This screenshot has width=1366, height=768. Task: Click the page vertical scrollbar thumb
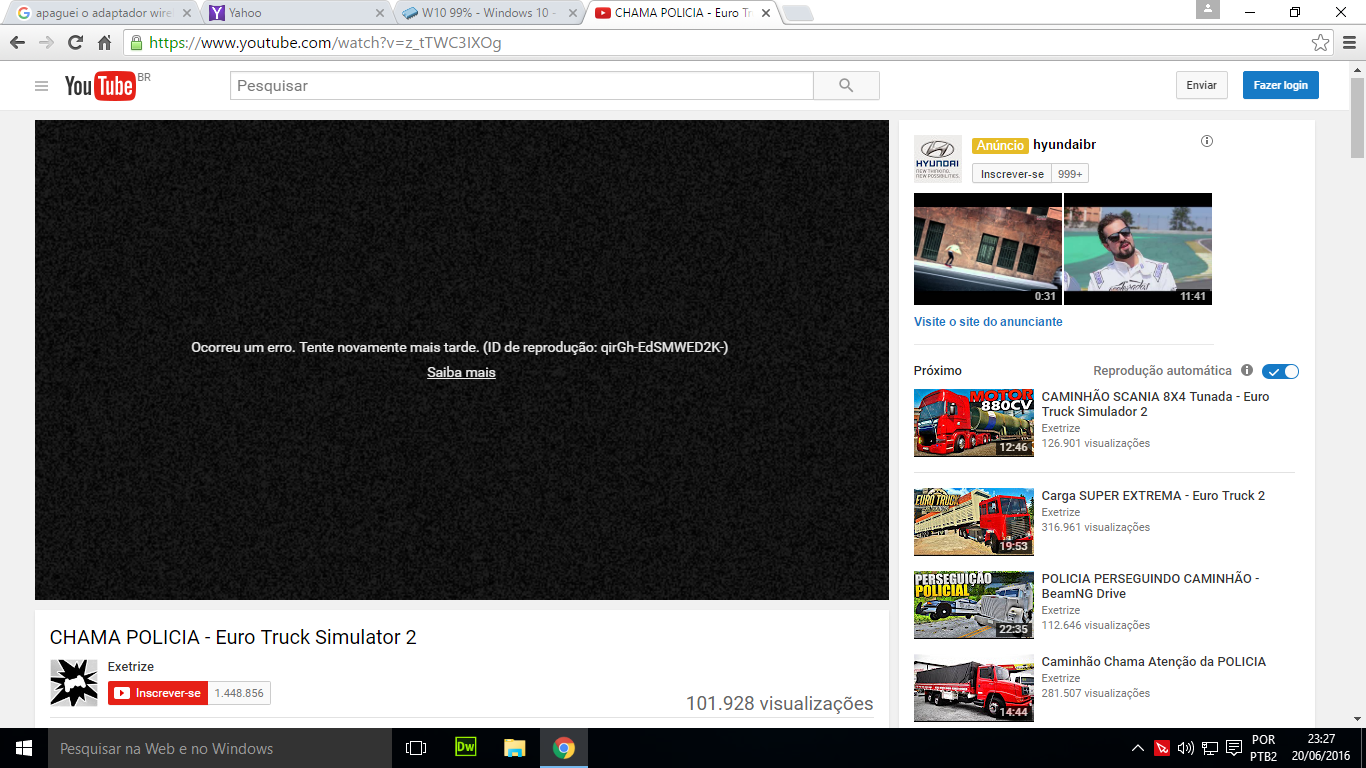point(1357,117)
